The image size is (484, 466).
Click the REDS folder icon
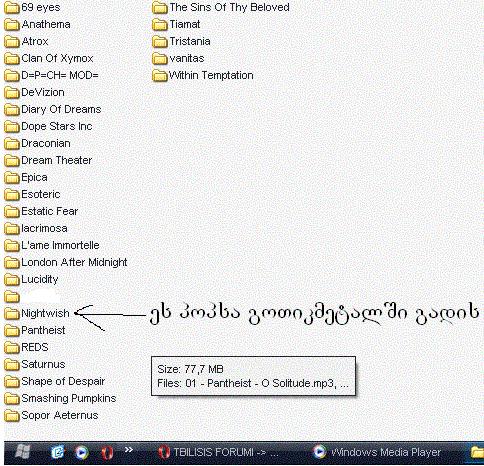[12, 347]
